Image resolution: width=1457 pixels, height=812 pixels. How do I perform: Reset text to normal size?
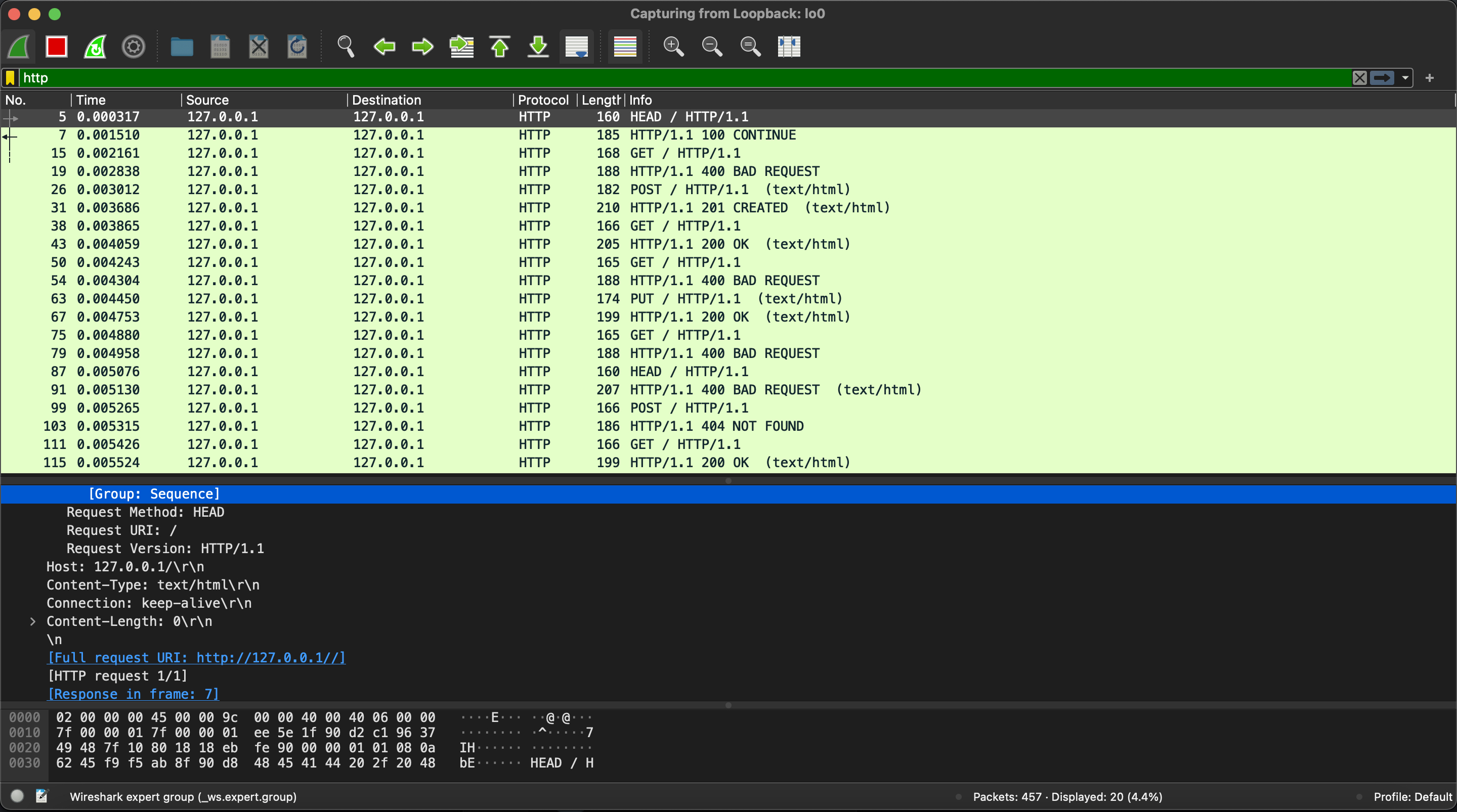point(750,47)
